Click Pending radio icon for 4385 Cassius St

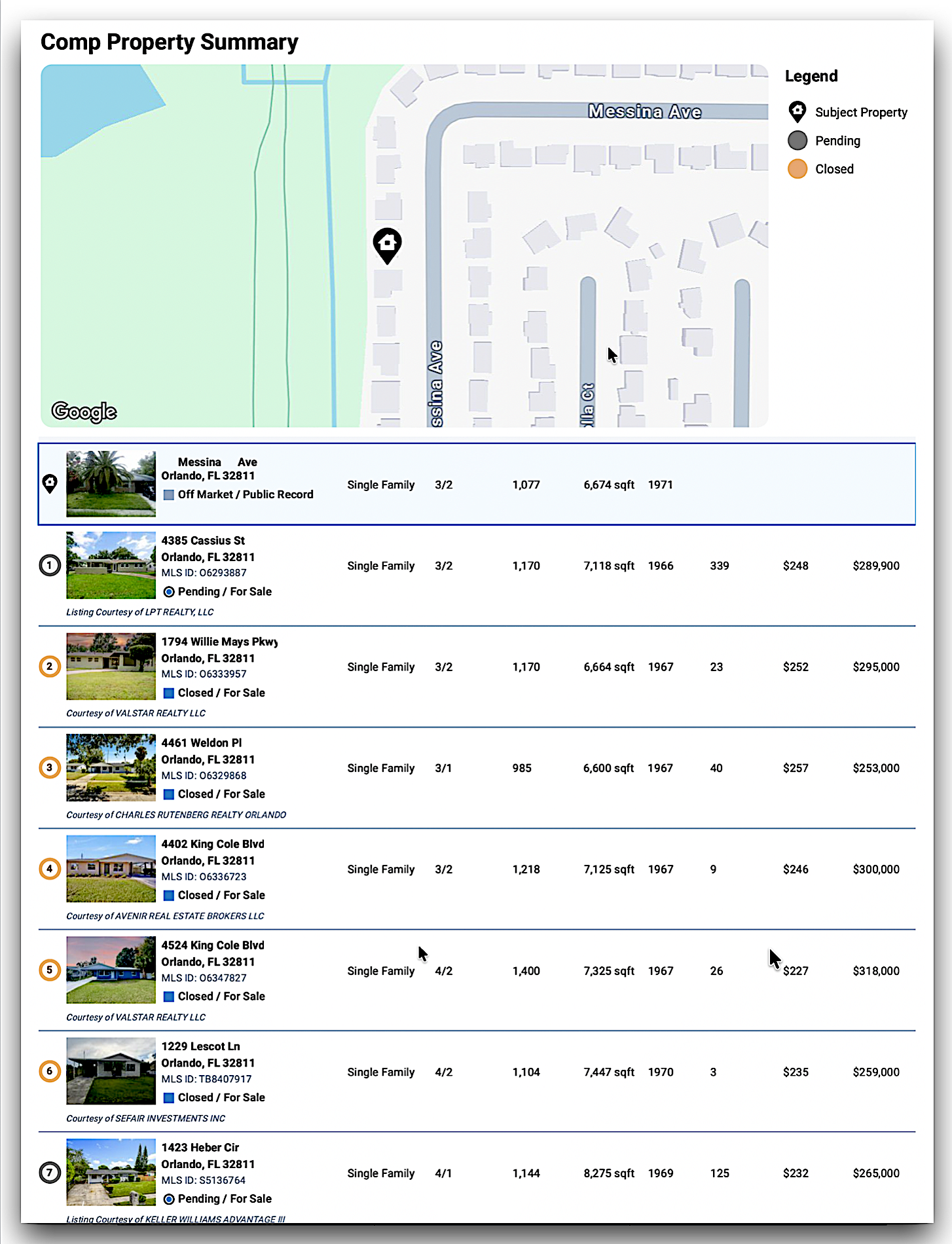169,592
